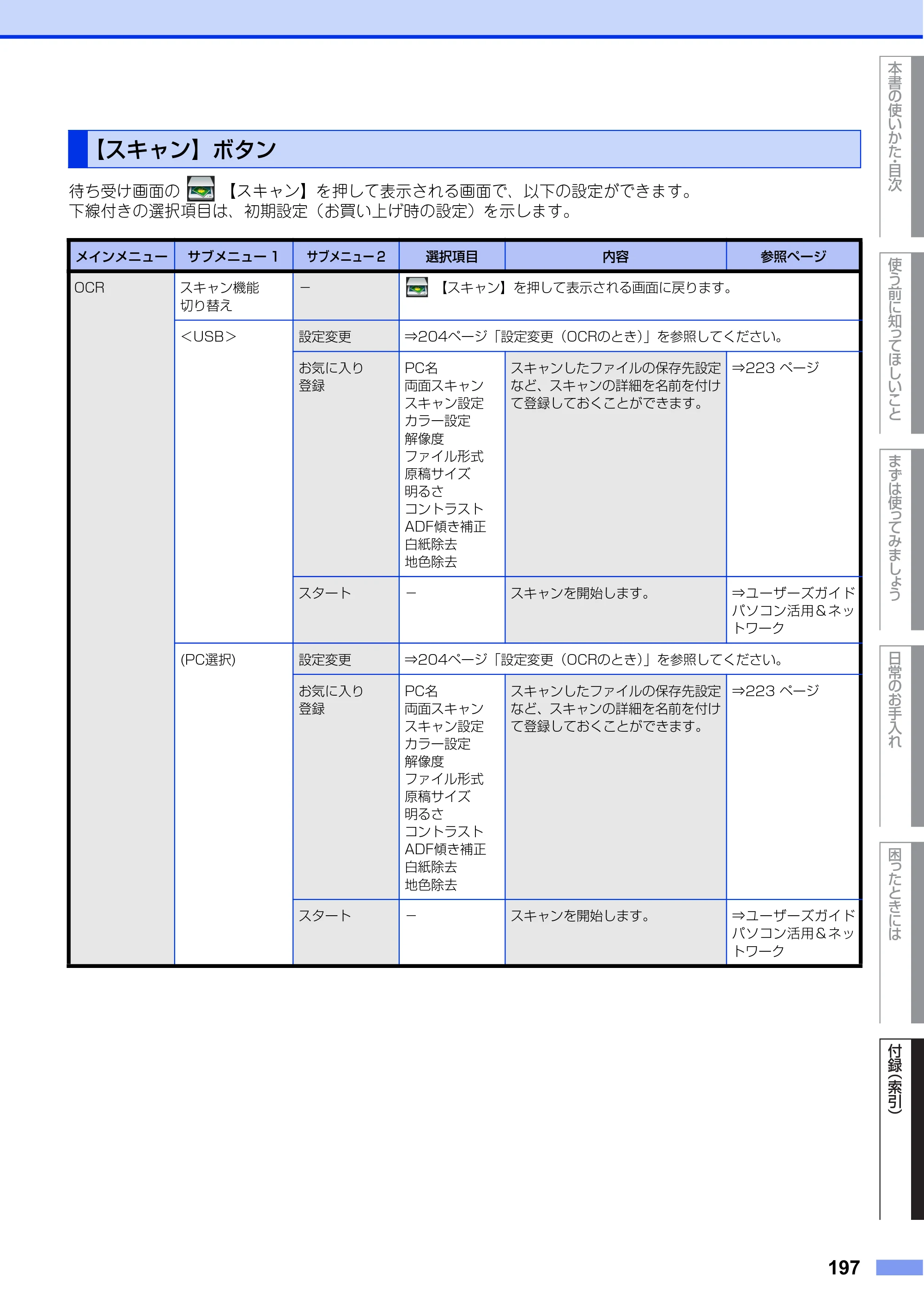Screen dimensions: 924x1310
Task: Click ファイル形式 in the (PC選択) item list
Action: (x=444, y=779)
